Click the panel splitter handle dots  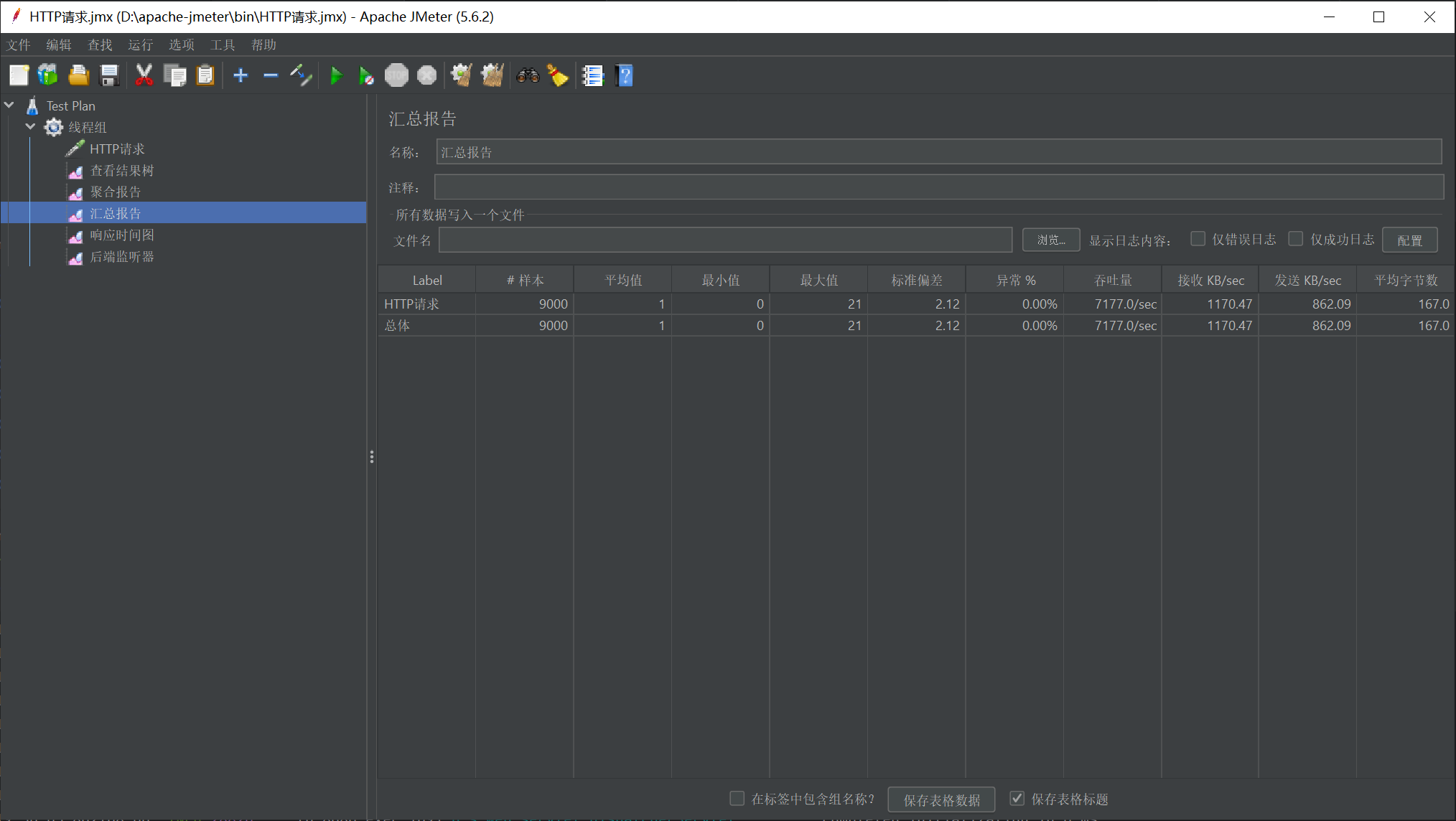[x=372, y=456]
